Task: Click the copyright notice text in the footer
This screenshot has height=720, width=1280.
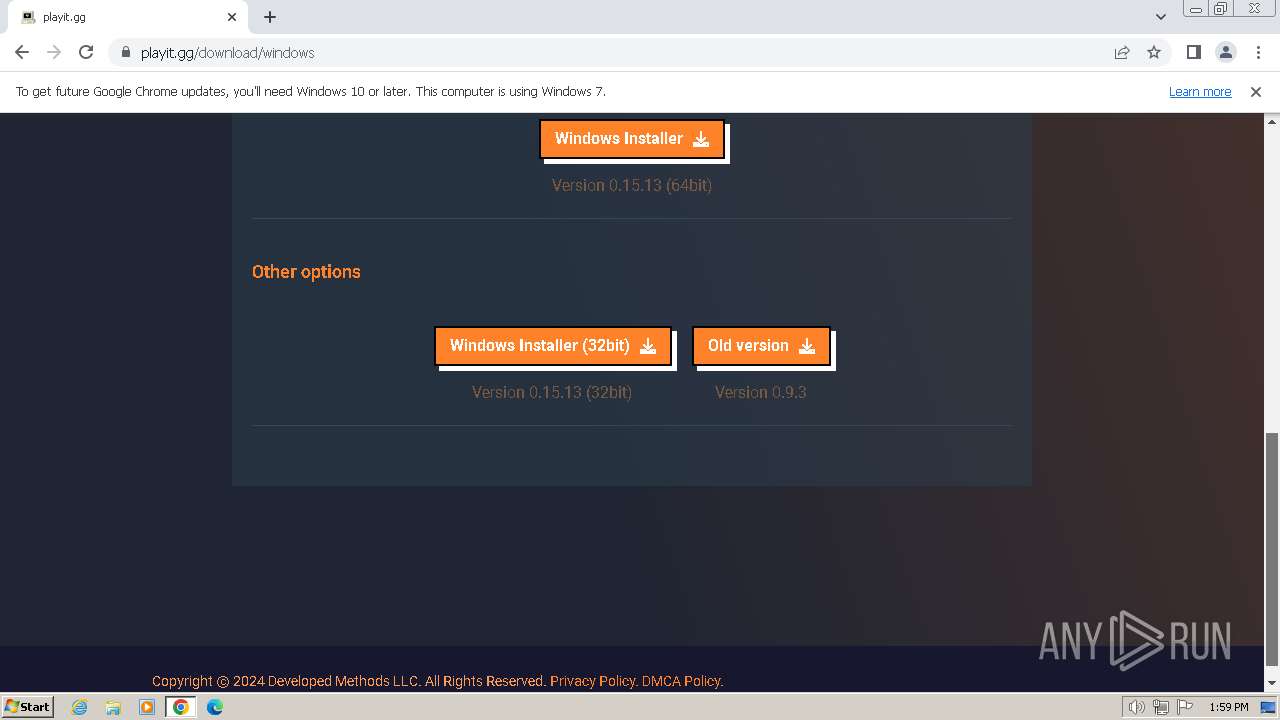Action: tap(349, 681)
